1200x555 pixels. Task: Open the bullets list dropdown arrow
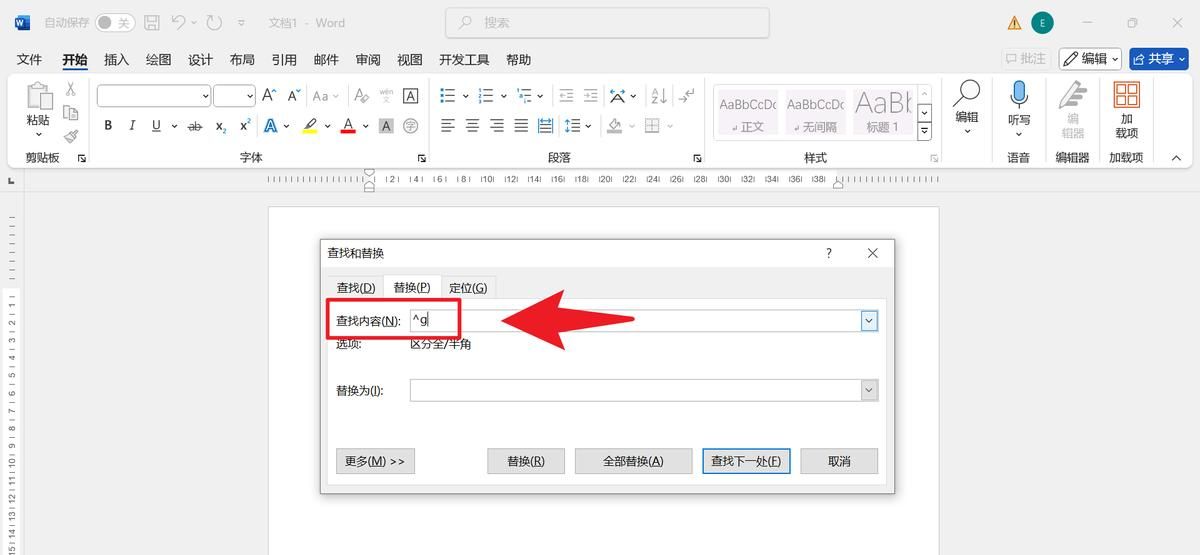pyautogui.click(x=465, y=96)
